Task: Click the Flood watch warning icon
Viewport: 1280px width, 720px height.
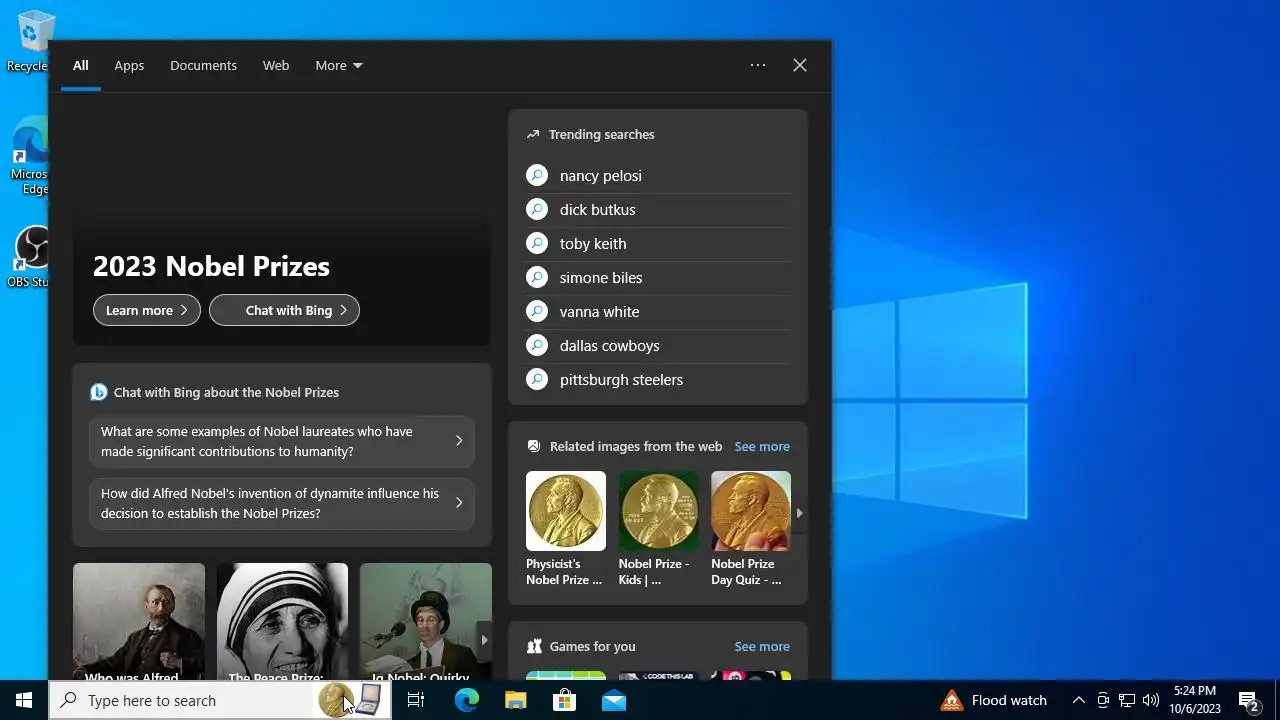Action: [x=952, y=700]
